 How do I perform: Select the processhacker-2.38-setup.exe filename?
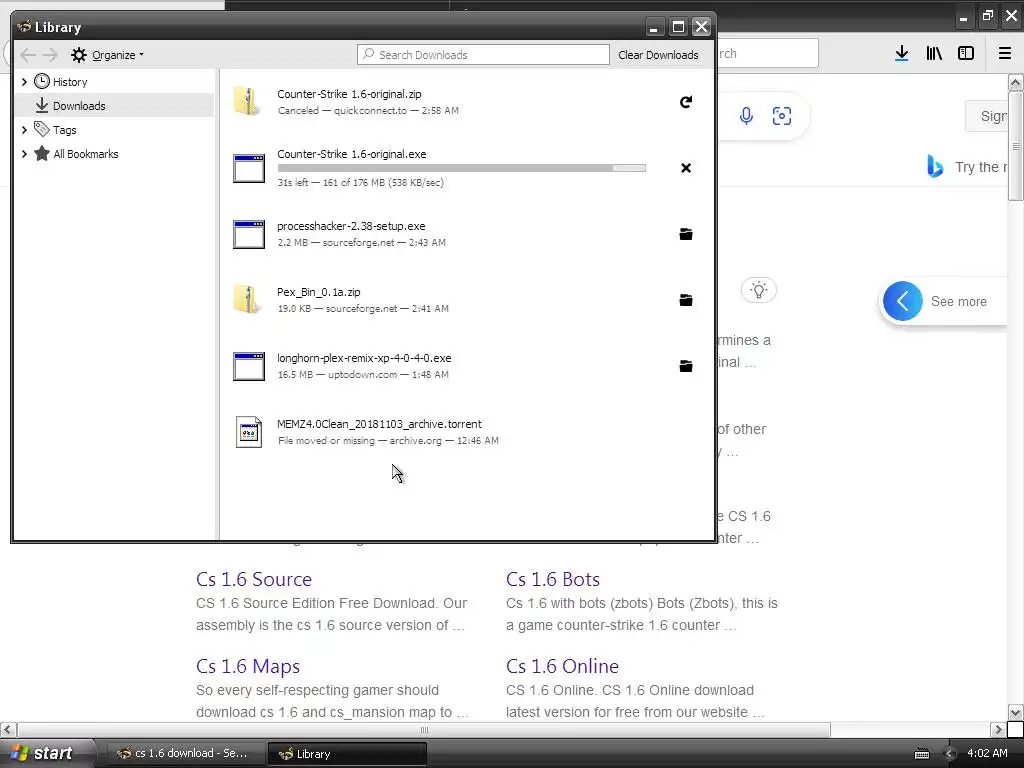click(x=351, y=226)
